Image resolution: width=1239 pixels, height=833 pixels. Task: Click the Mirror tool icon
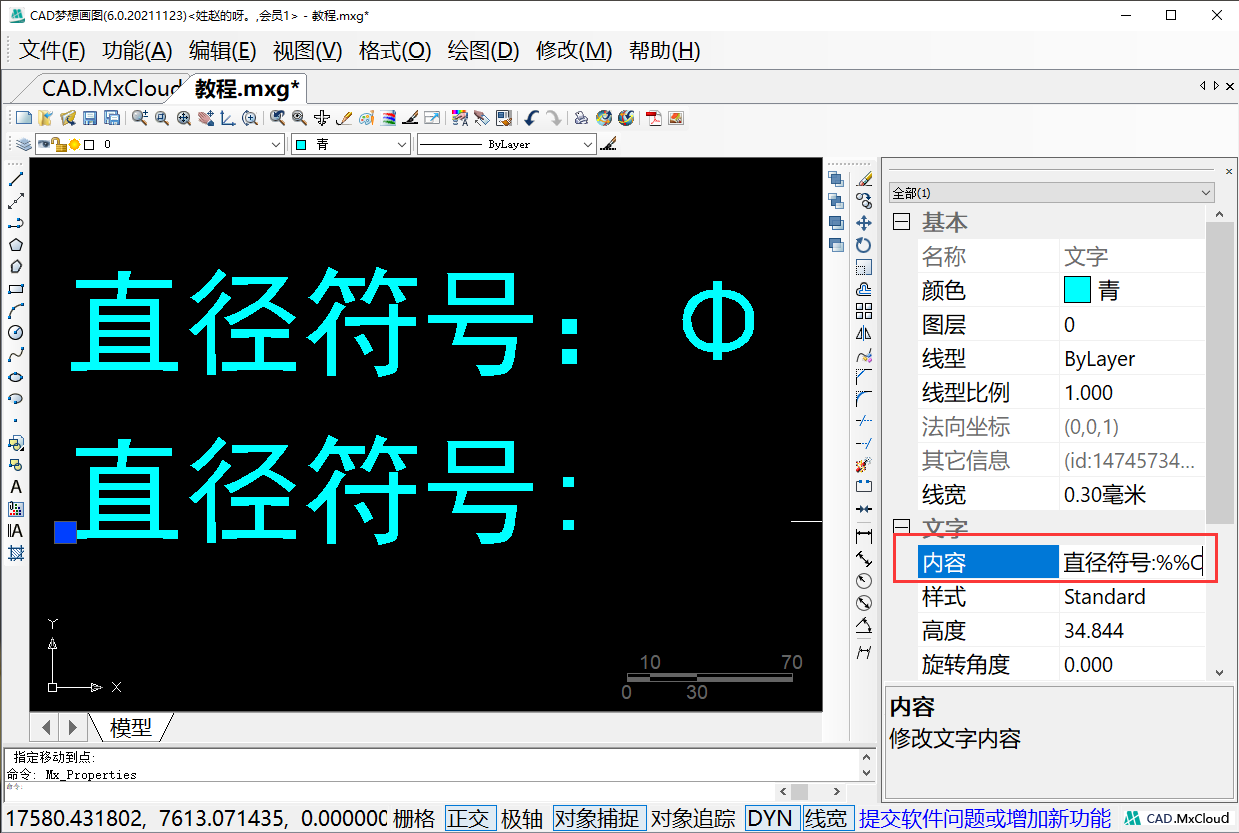[x=864, y=333]
